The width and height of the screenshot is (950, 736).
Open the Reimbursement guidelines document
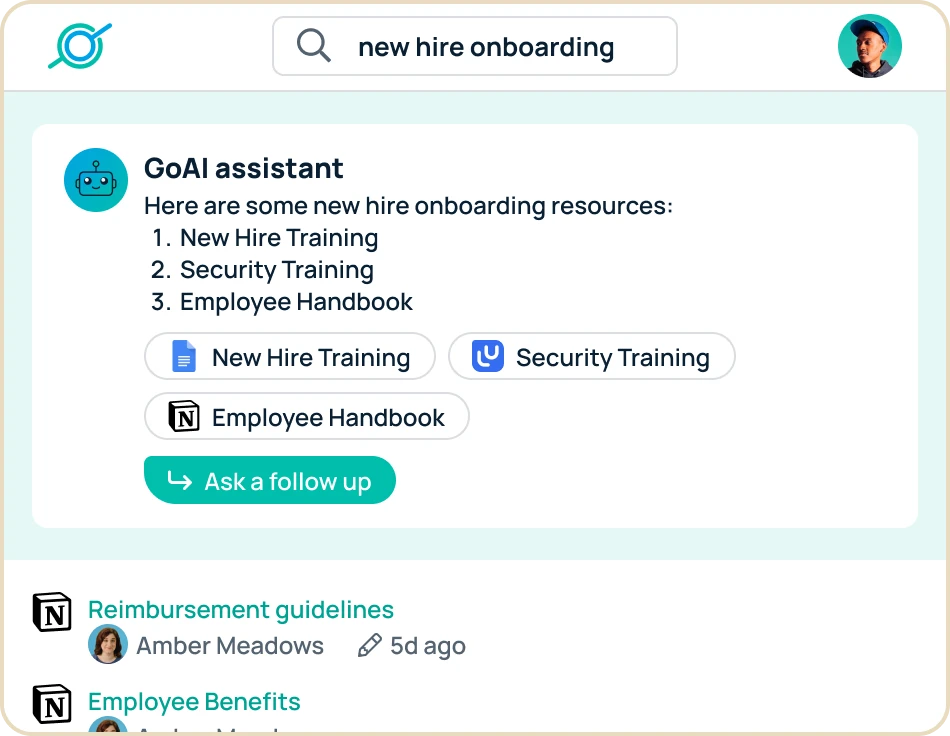[240, 609]
